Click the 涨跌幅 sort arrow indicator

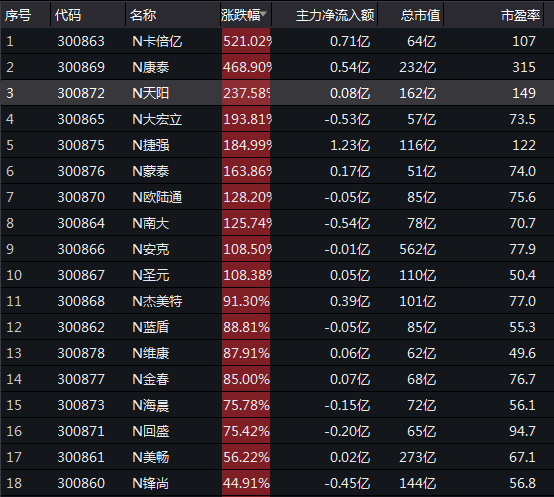pyautogui.click(x=264, y=13)
